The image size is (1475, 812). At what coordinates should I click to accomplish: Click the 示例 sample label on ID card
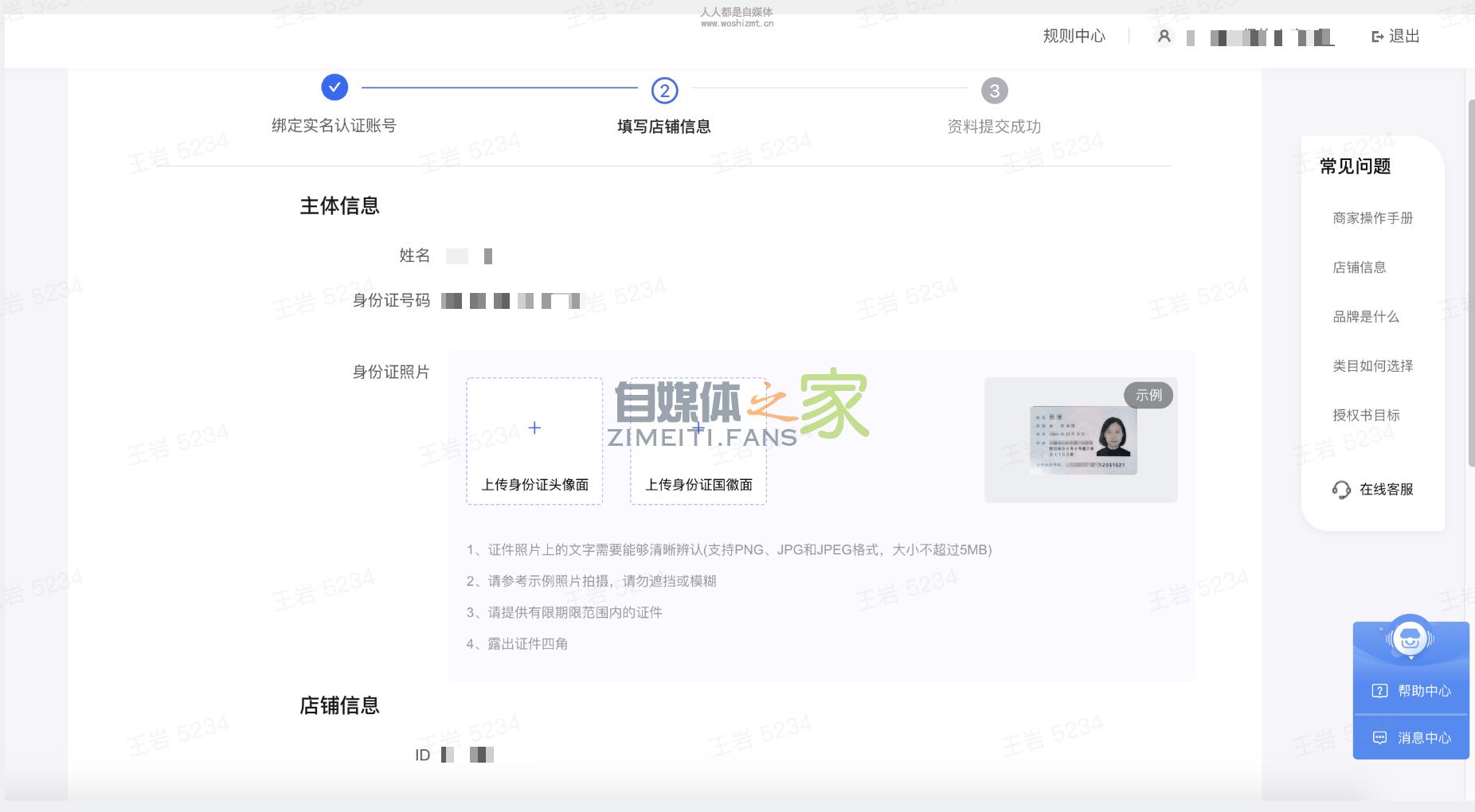(1149, 394)
